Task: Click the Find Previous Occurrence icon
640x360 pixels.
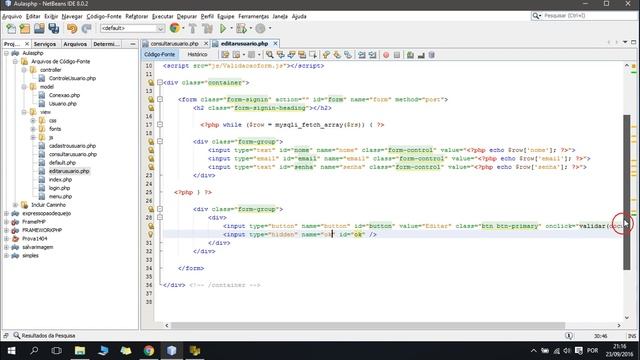Action: click(x=280, y=55)
